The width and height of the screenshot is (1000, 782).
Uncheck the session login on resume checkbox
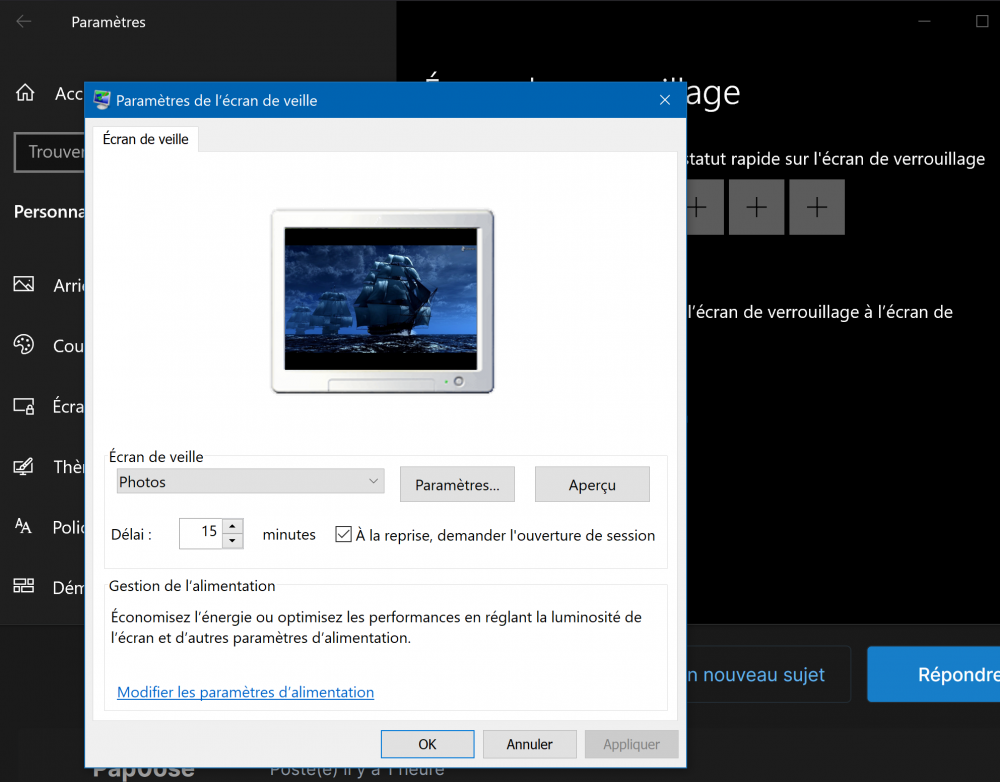(x=344, y=534)
